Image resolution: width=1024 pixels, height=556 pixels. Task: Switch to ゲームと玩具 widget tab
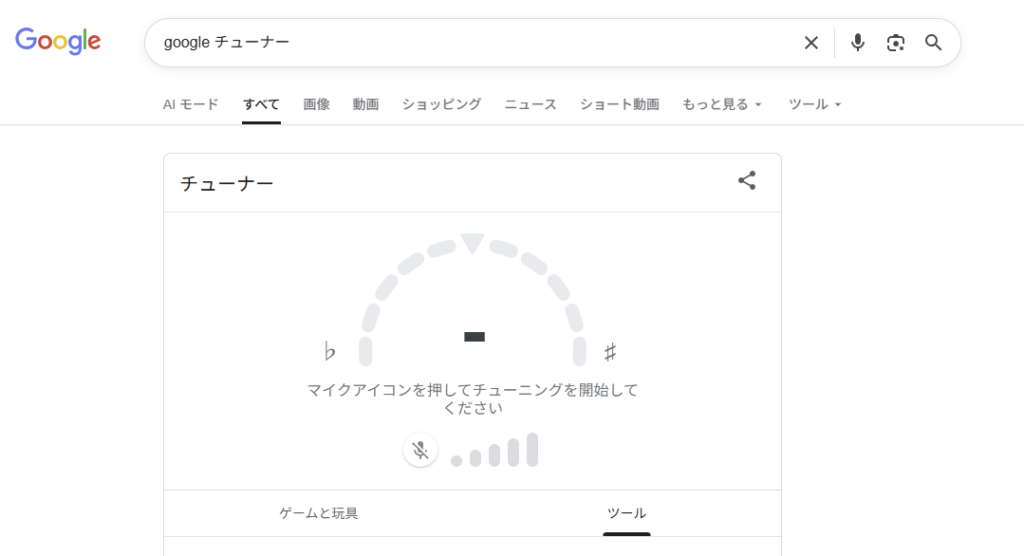coord(318,513)
